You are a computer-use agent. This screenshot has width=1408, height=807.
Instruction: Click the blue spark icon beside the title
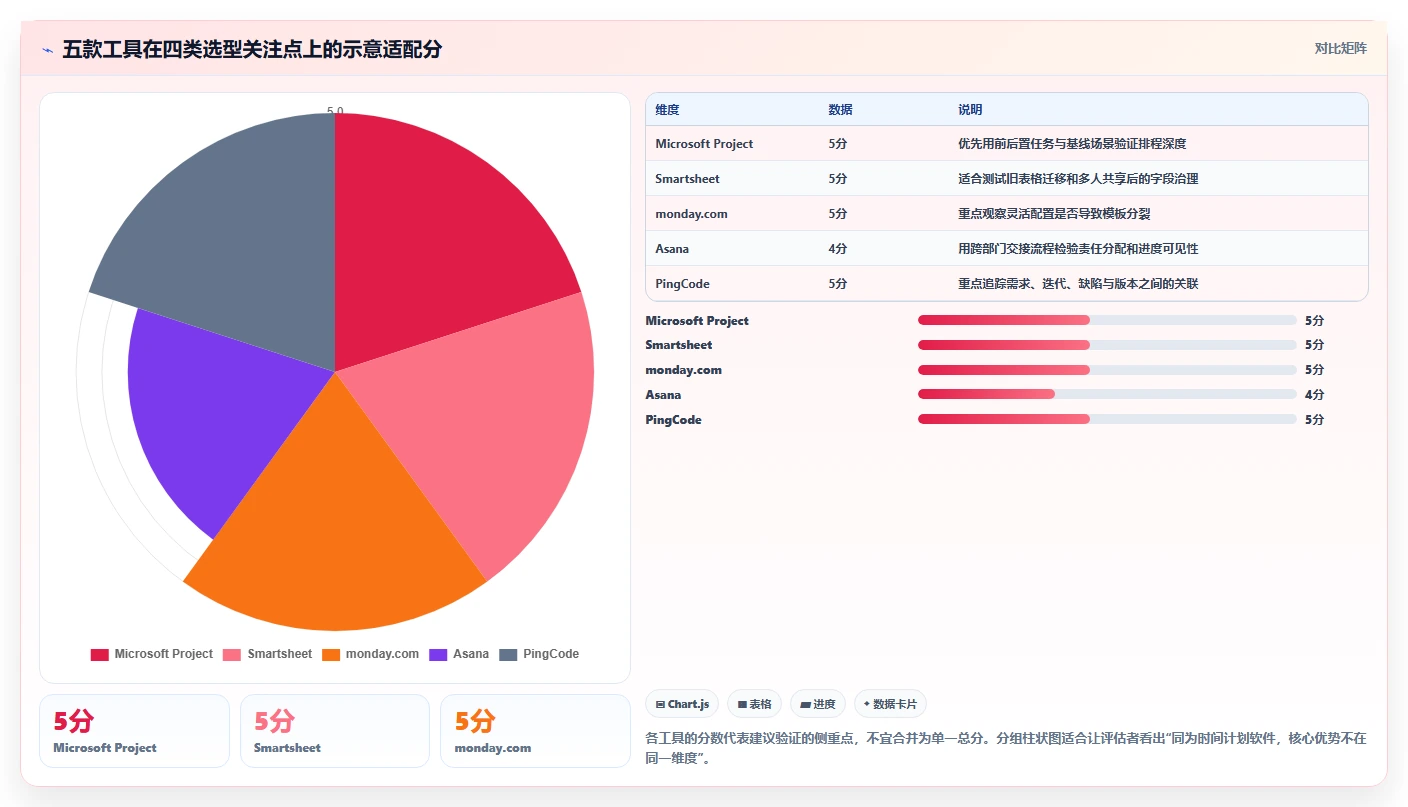(47, 50)
